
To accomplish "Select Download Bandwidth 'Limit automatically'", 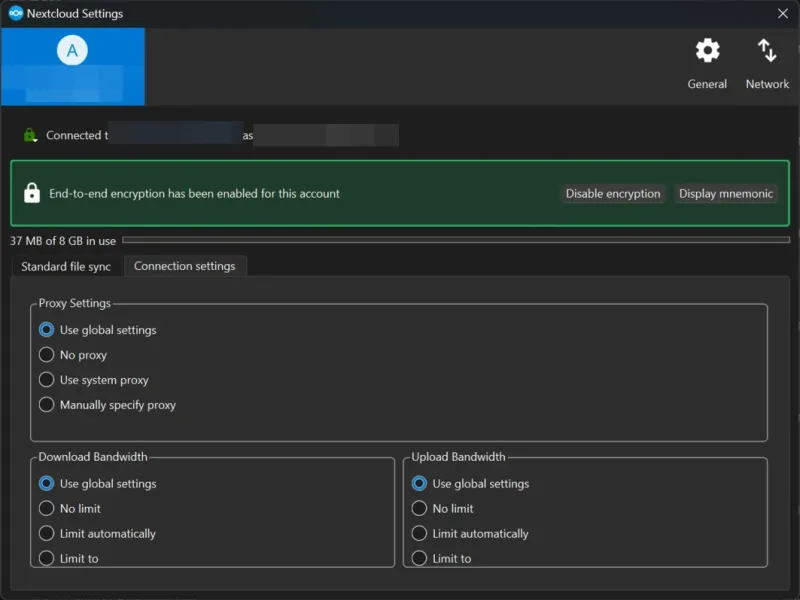I will pos(97,534).
